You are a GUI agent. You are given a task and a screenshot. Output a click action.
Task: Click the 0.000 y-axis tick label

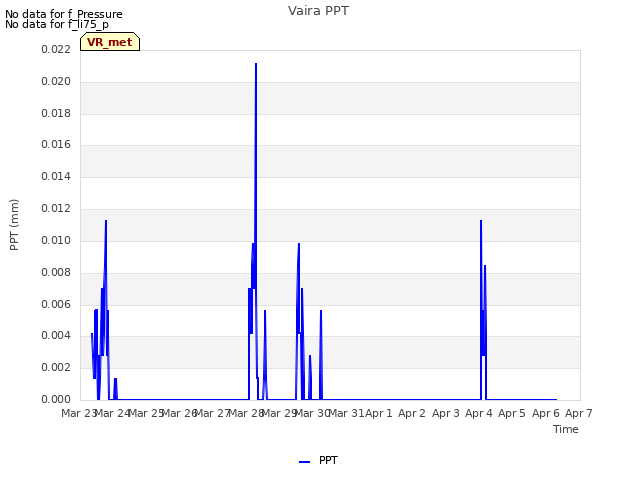point(56,399)
